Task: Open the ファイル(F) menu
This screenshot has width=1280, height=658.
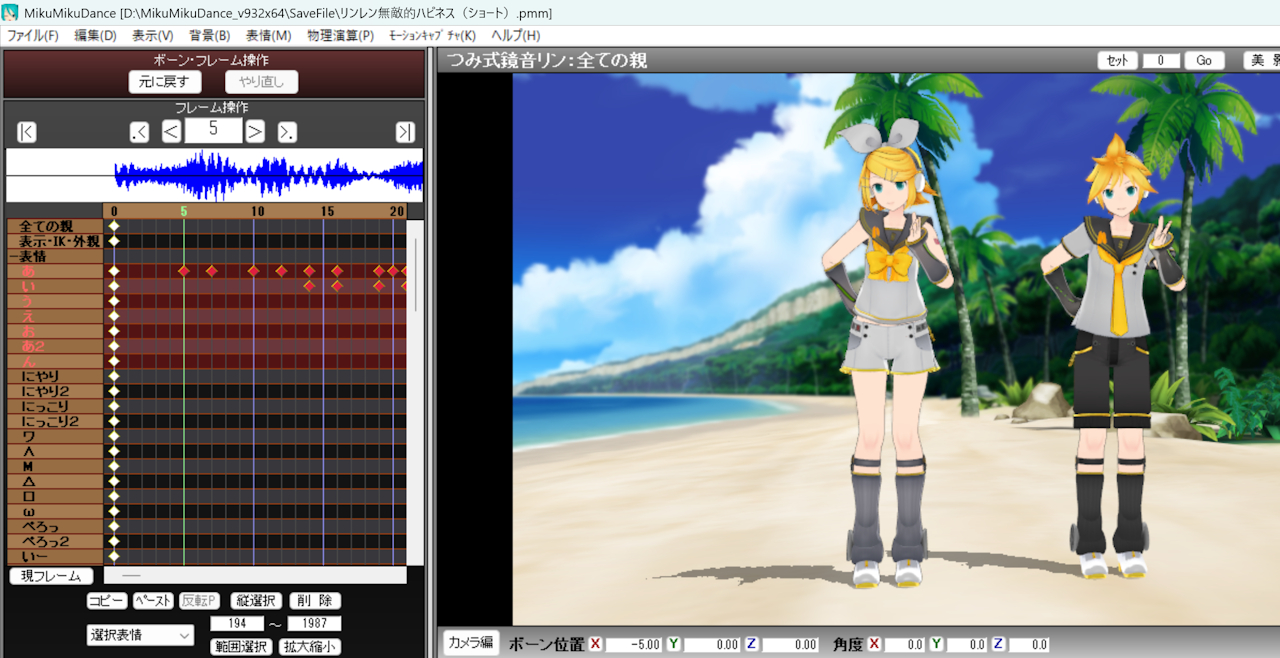Action: pos(33,36)
